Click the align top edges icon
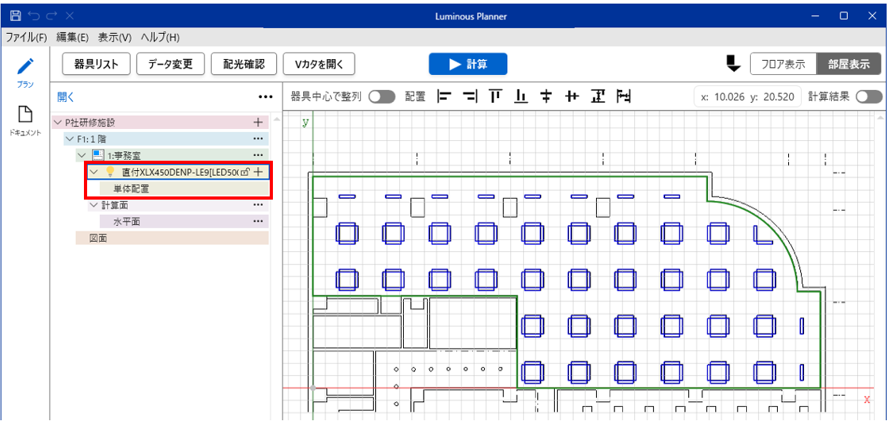Viewport: 890px width, 424px height. pyautogui.click(x=495, y=97)
